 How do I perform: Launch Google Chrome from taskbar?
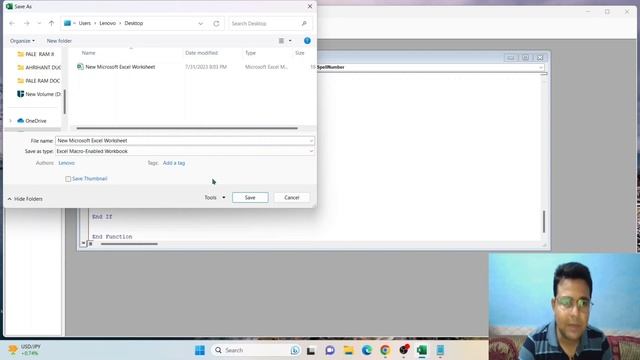pyautogui.click(x=385, y=350)
